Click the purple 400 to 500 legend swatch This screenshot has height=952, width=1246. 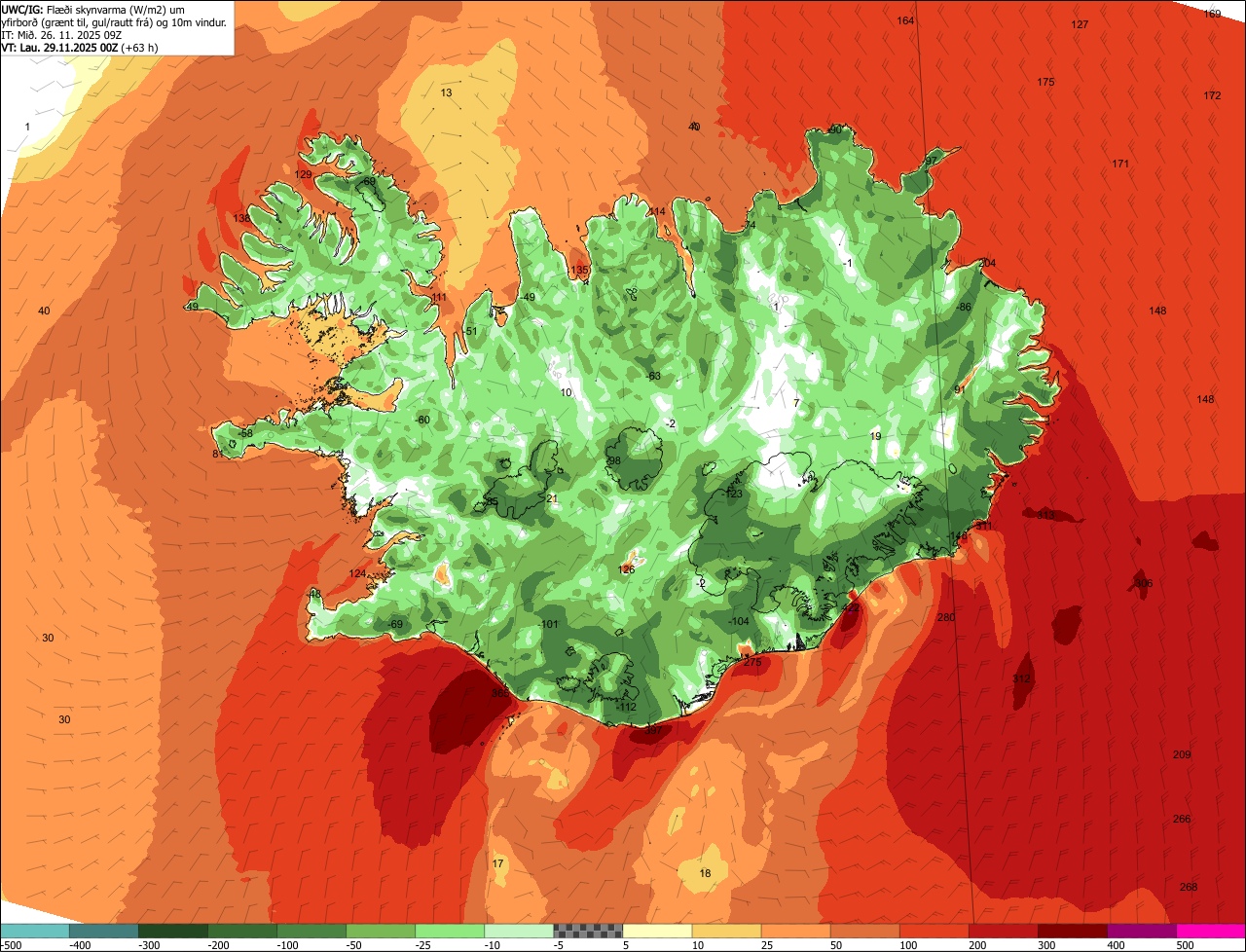[1141, 931]
